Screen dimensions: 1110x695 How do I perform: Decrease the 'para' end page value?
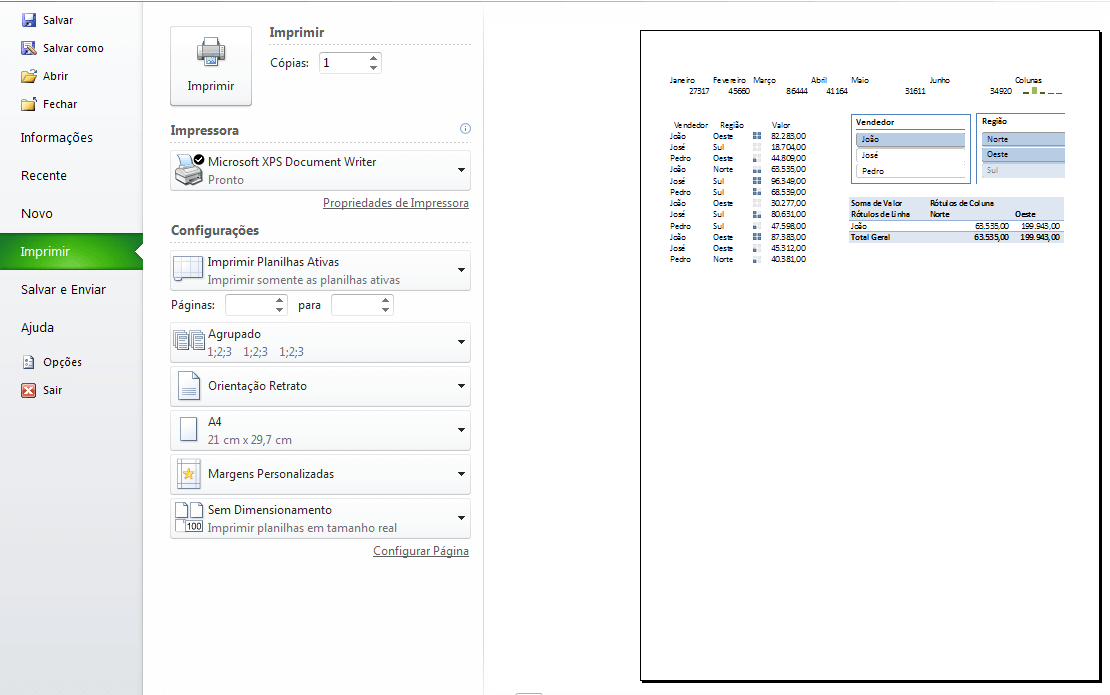pyautogui.click(x=385, y=310)
